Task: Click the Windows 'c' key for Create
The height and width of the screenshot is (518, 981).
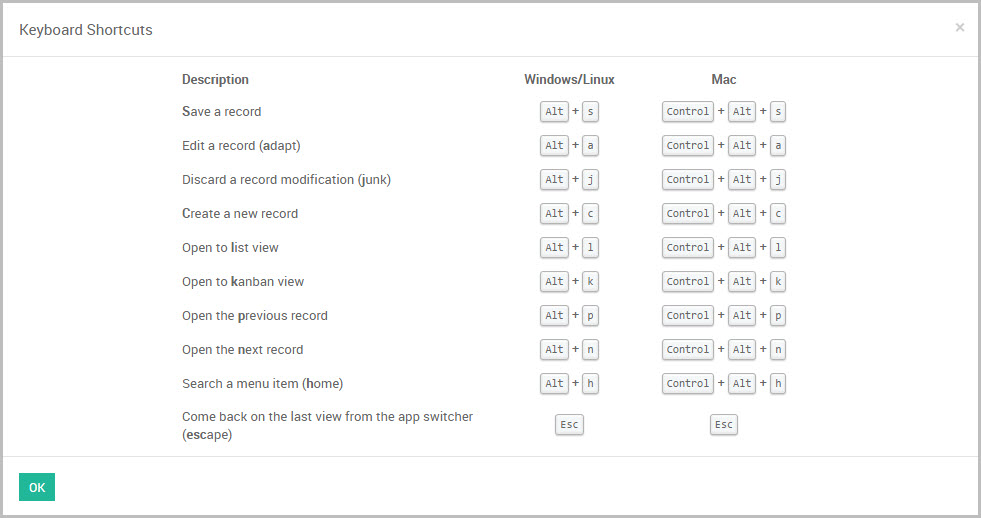Action: [590, 213]
